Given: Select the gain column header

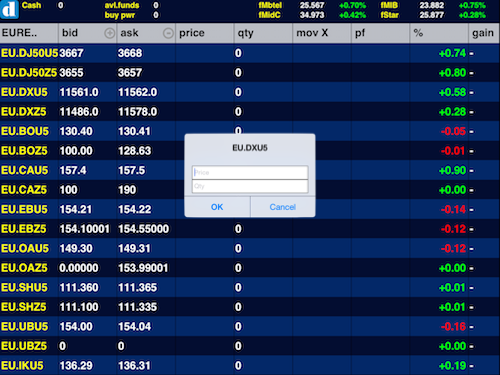Looking at the screenshot, I should [484, 33].
